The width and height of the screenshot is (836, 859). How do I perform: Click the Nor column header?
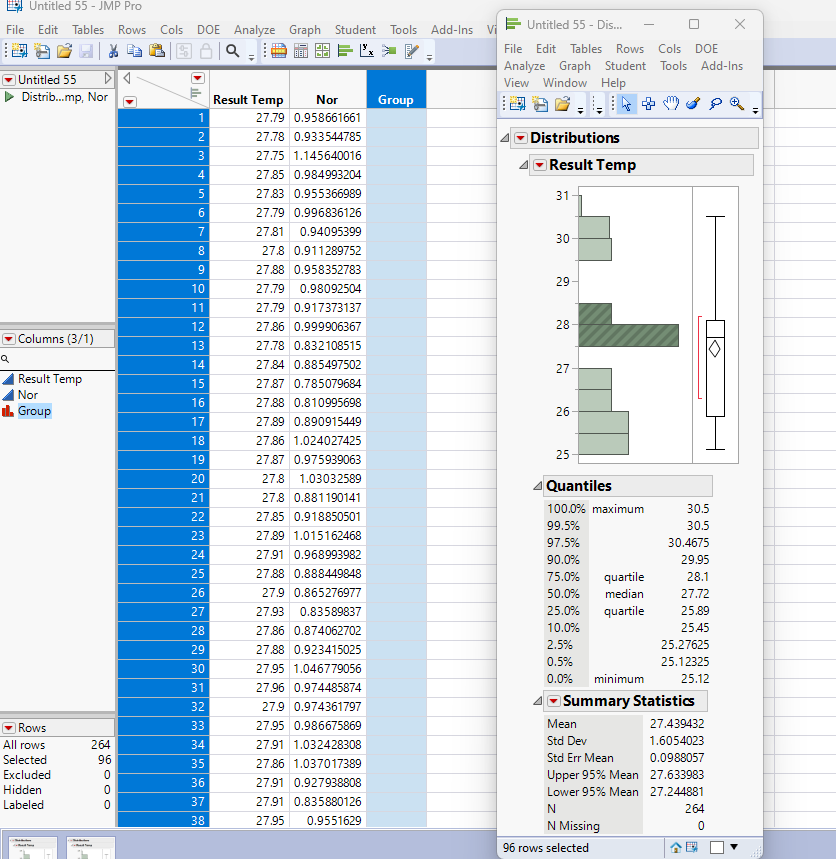coord(327,100)
